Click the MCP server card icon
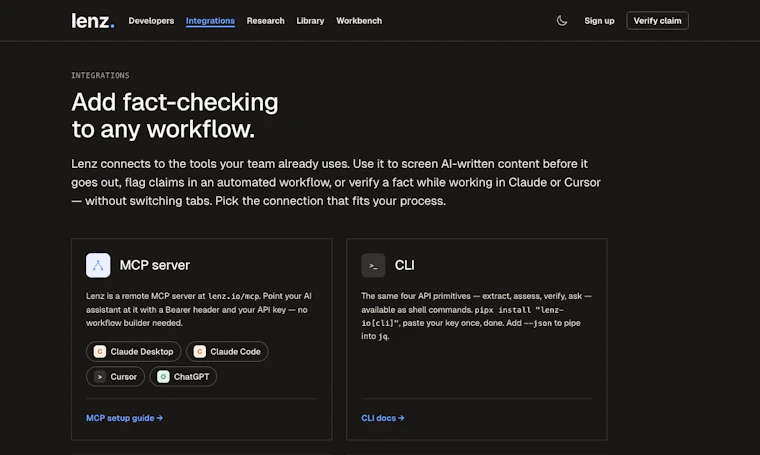 98,265
